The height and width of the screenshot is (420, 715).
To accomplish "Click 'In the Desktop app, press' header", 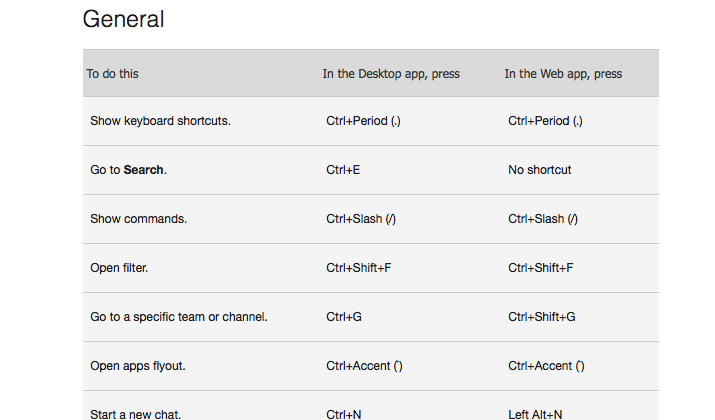I will click(391, 74).
